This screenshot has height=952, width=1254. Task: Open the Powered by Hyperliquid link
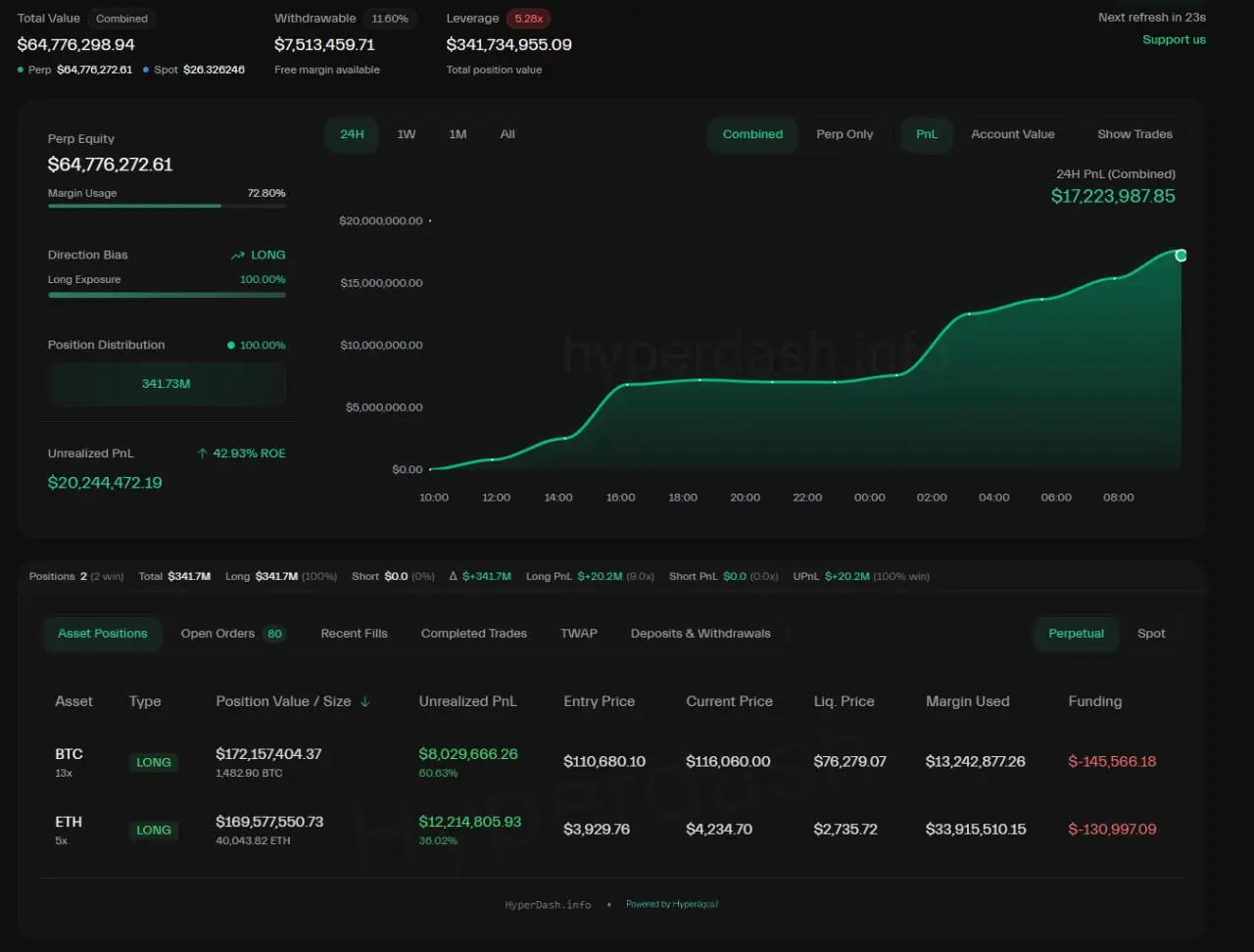pos(672,904)
